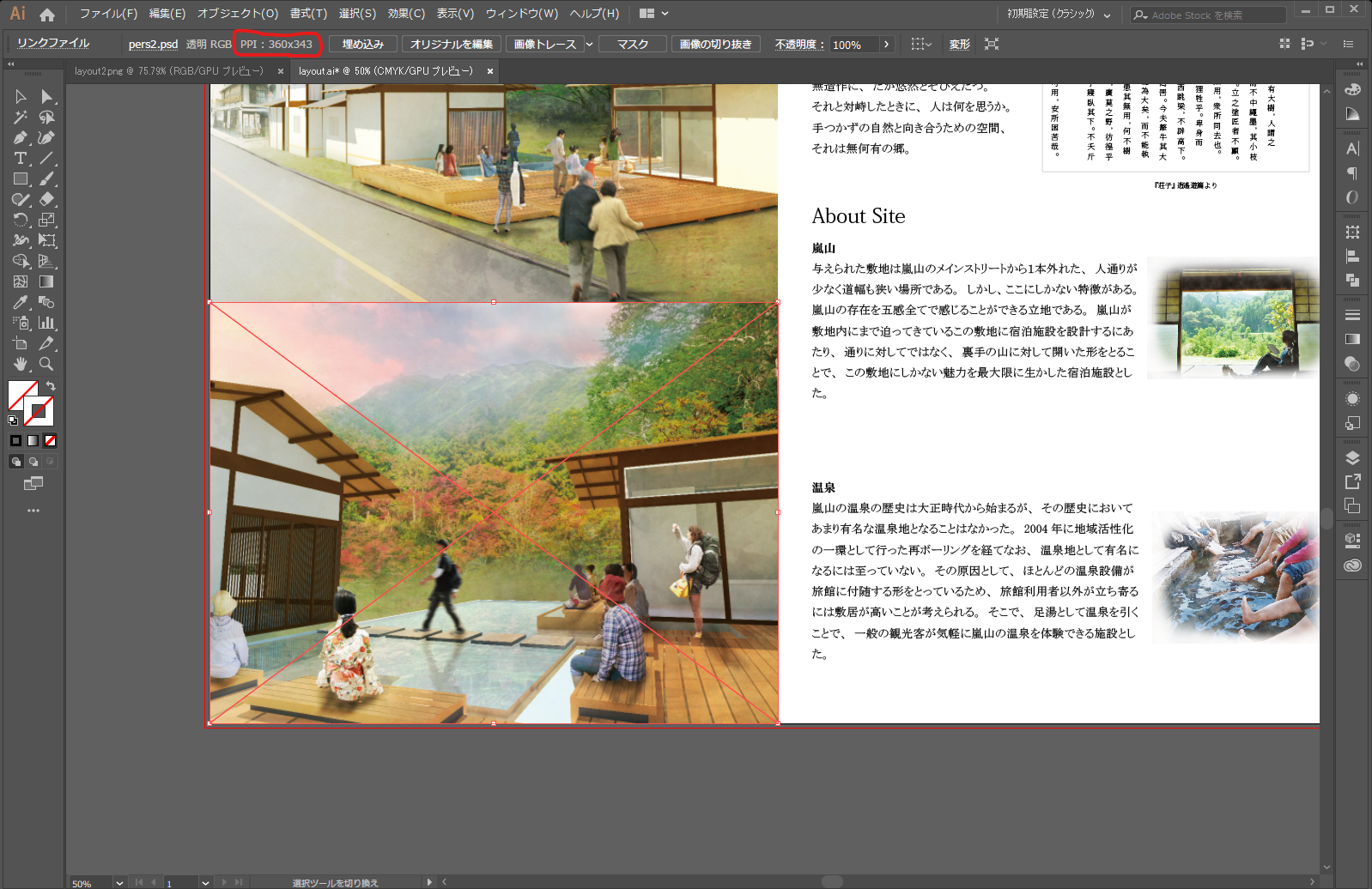
Task: Select the Hand tool
Action: coord(21,365)
